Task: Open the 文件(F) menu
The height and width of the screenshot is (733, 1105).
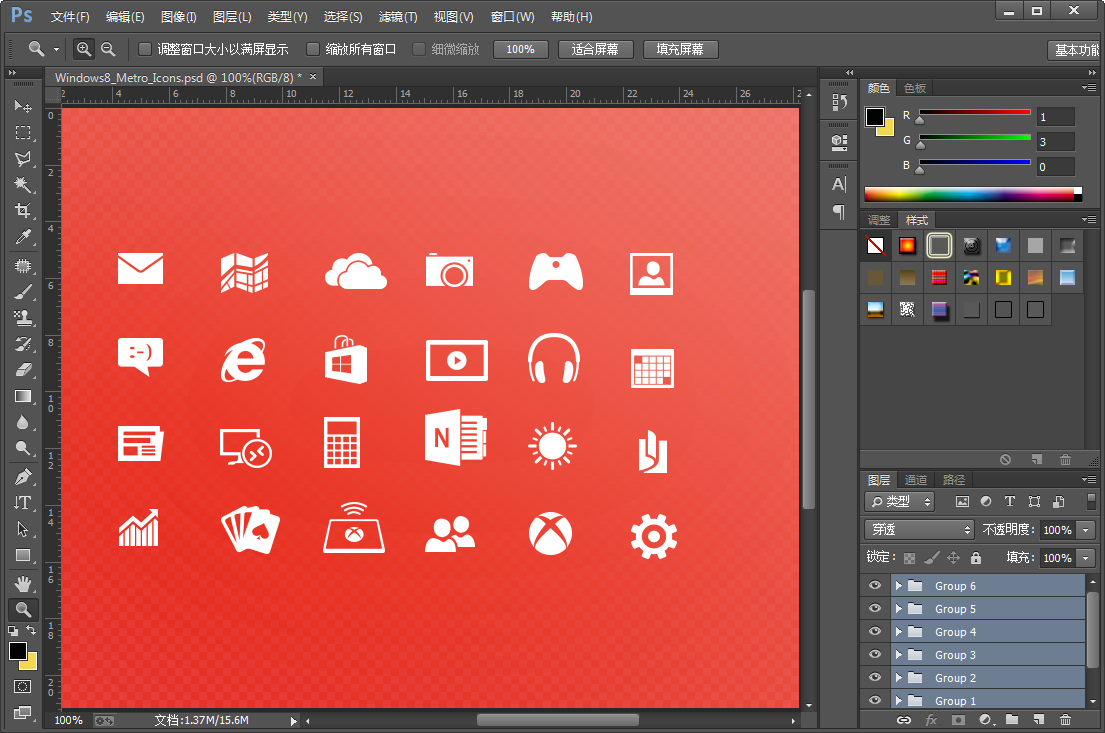Action: coord(70,16)
